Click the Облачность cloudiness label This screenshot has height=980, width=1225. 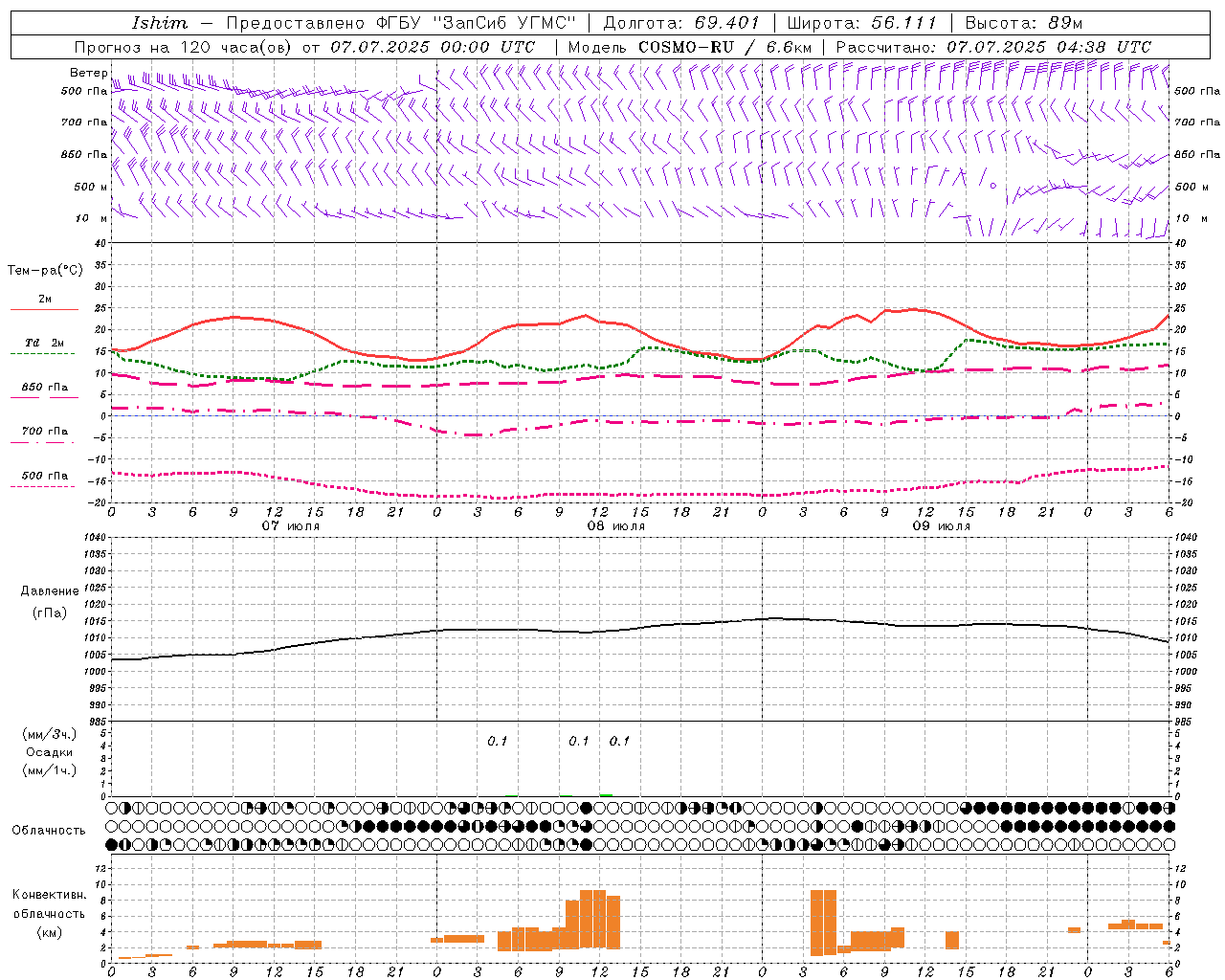click(49, 831)
